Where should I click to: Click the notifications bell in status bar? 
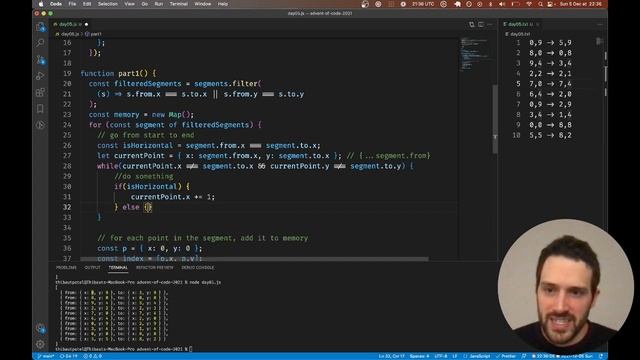tap(601, 356)
